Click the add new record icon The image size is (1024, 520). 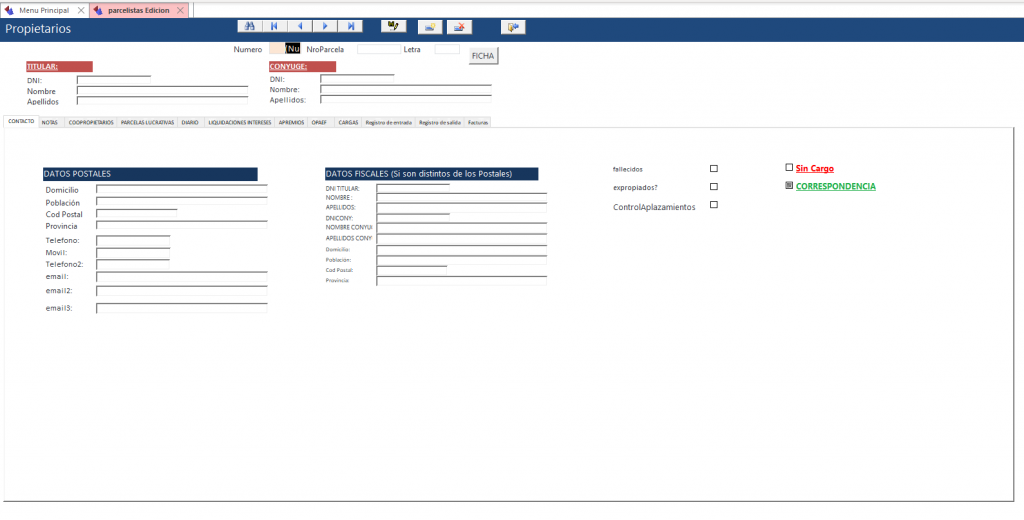(430, 27)
